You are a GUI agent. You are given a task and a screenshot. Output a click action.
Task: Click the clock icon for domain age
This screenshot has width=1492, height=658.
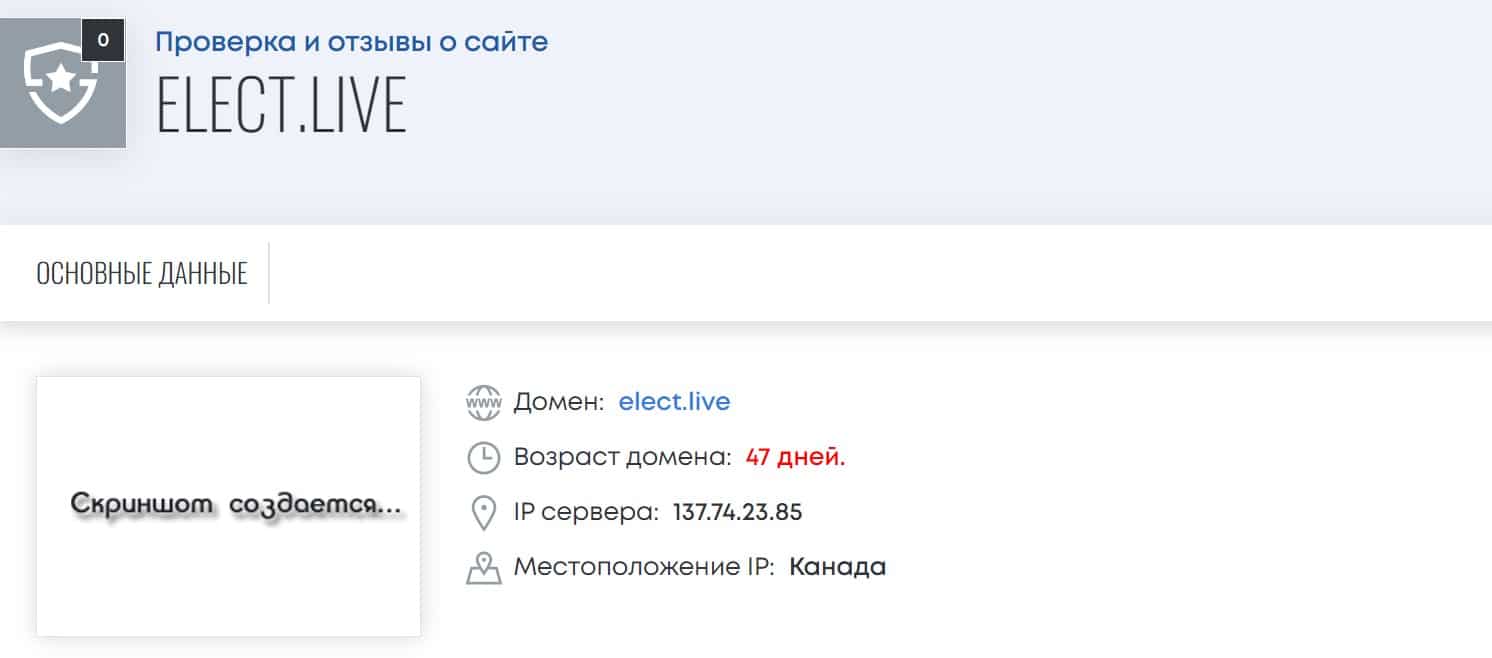pyautogui.click(x=483, y=458)
